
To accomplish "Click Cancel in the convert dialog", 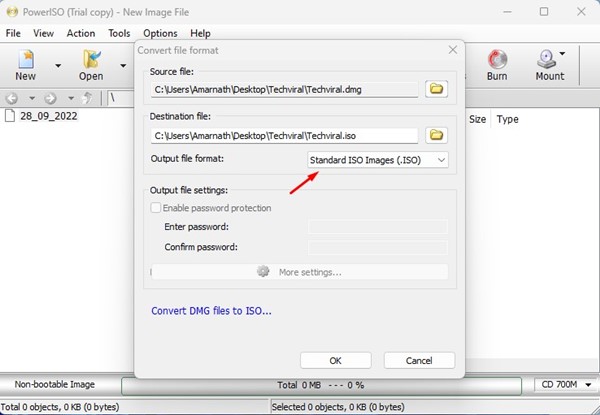I will click(x=419, y=360).
